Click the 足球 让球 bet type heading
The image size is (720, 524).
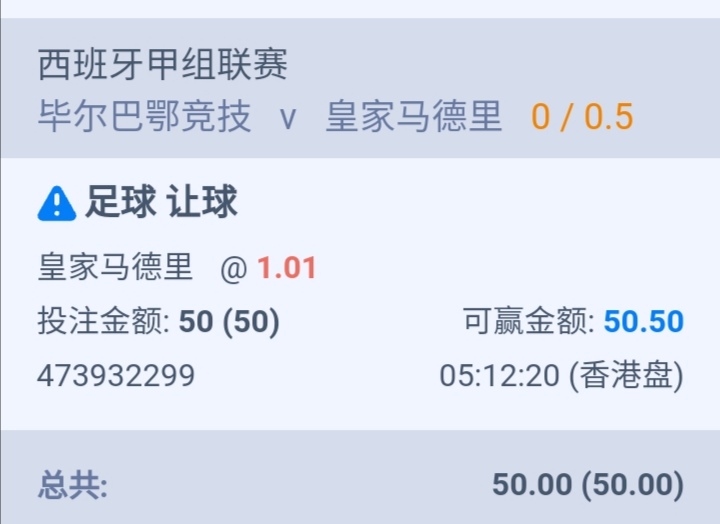161,203
